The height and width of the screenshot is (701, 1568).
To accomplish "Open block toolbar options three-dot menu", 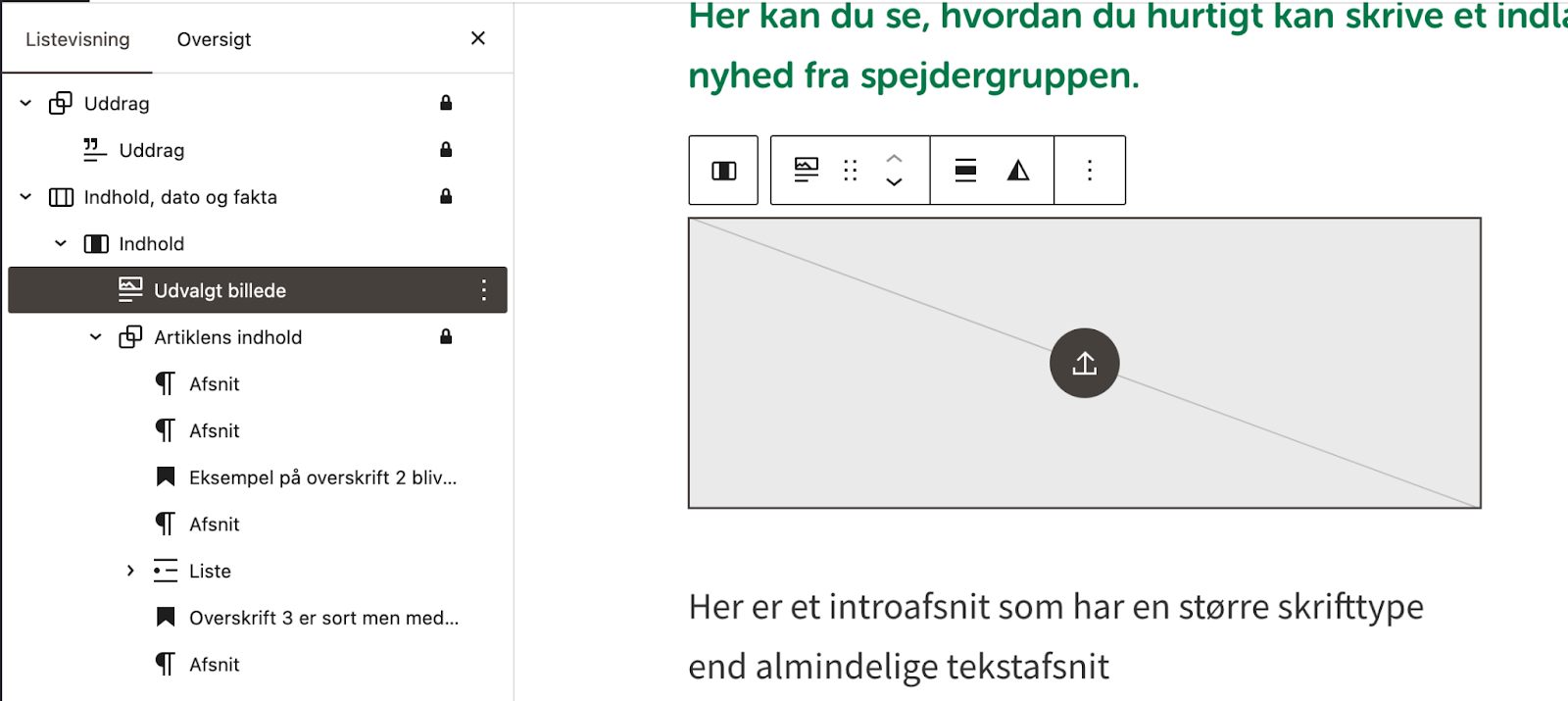I will click(1089, 171).
